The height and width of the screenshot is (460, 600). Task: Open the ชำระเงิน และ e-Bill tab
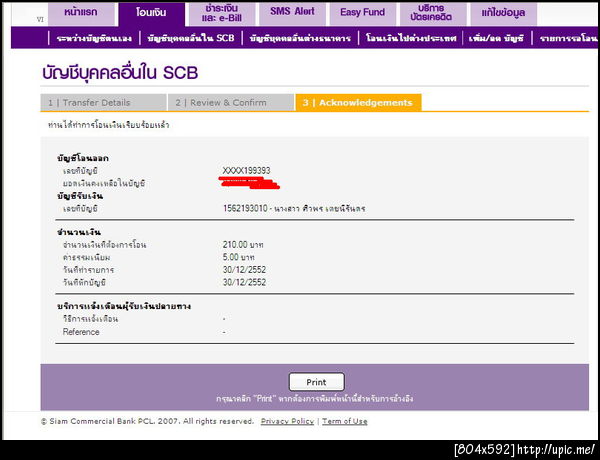point(222,13)
